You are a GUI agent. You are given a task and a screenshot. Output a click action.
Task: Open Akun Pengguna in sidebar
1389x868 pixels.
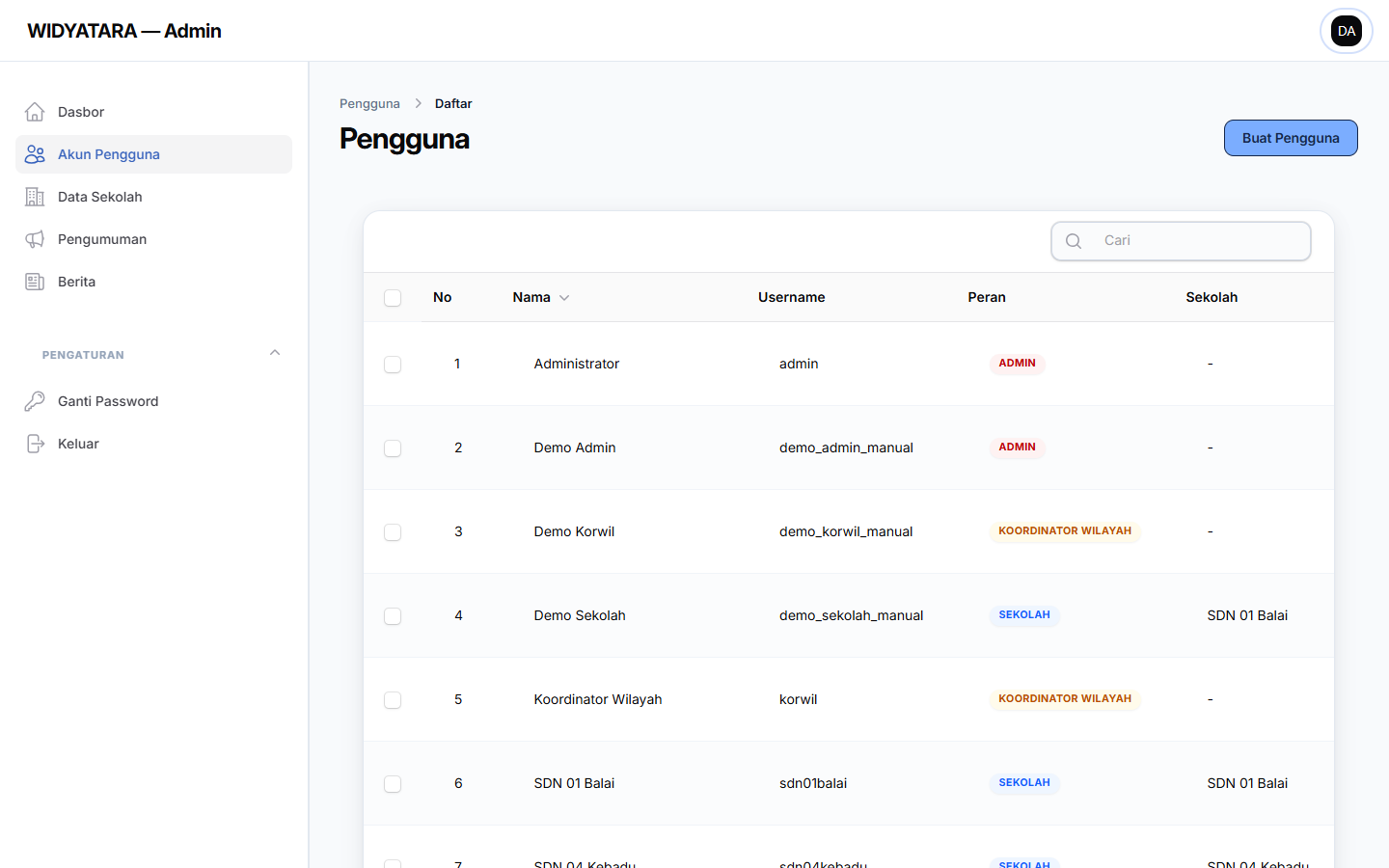pos(153,154)
